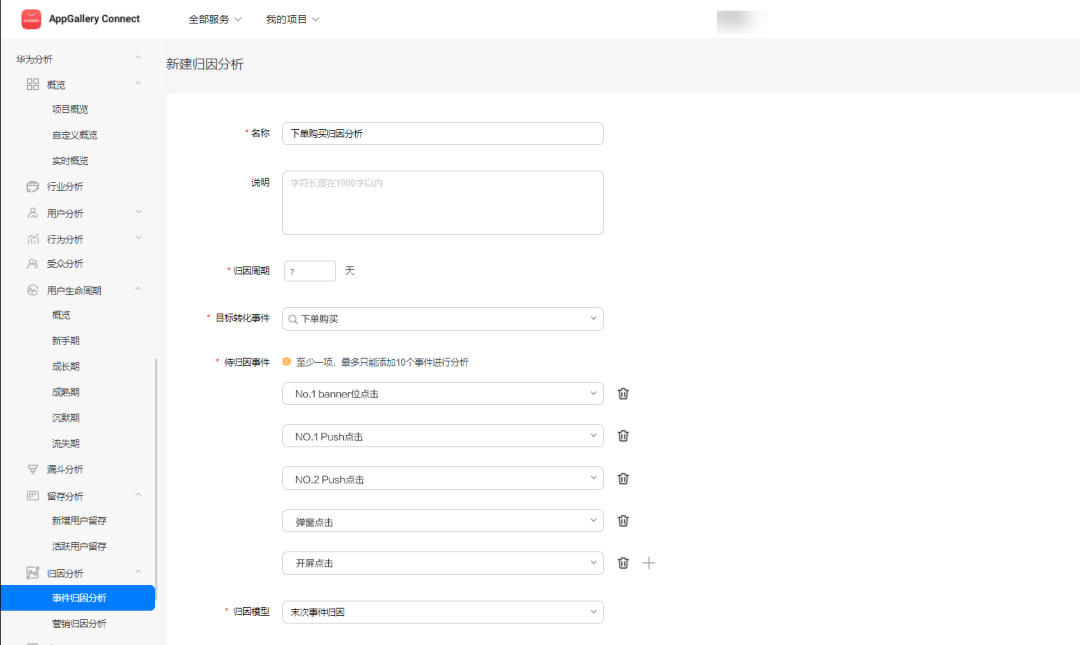Viewport: 1080px width, 645px height.
Task: Open the 归因模型 dropdown showing 末次事件归因
Action: click(443, 611)
